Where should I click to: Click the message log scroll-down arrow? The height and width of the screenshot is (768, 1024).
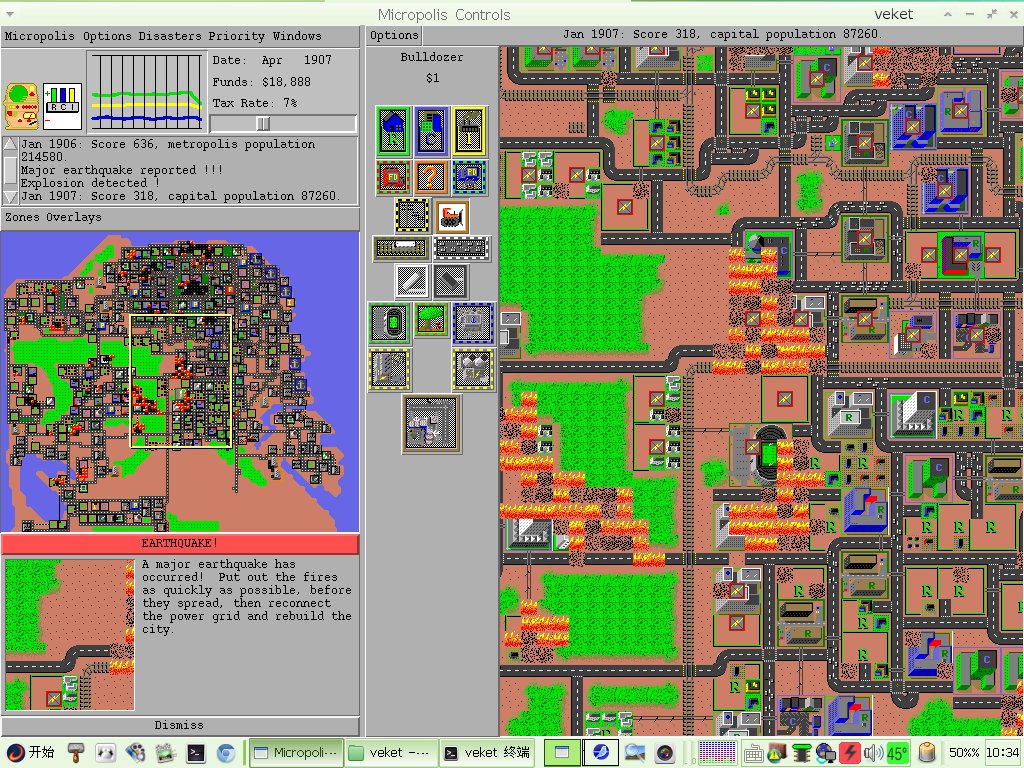(10, 197)
